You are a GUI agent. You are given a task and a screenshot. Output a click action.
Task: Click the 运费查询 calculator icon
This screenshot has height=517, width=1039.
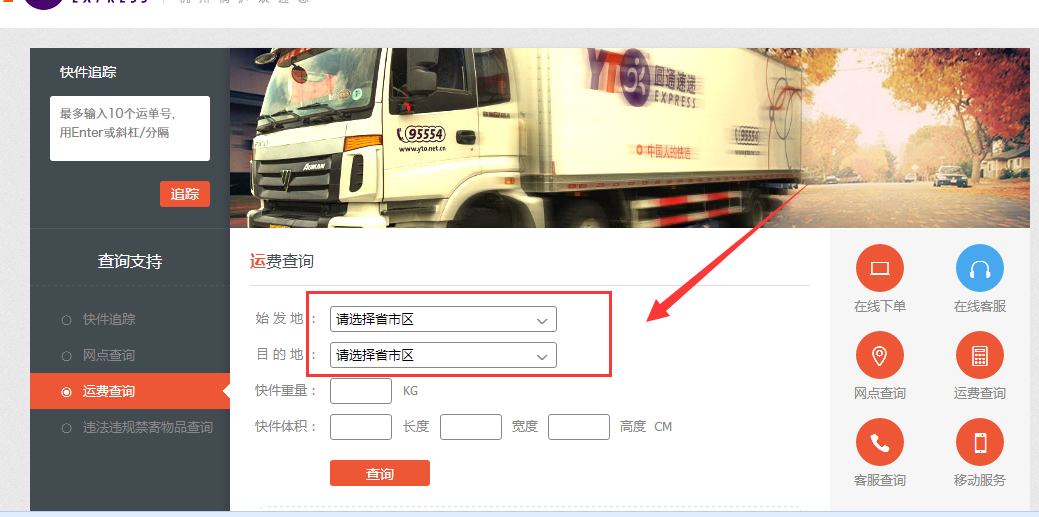click(979, 355)
